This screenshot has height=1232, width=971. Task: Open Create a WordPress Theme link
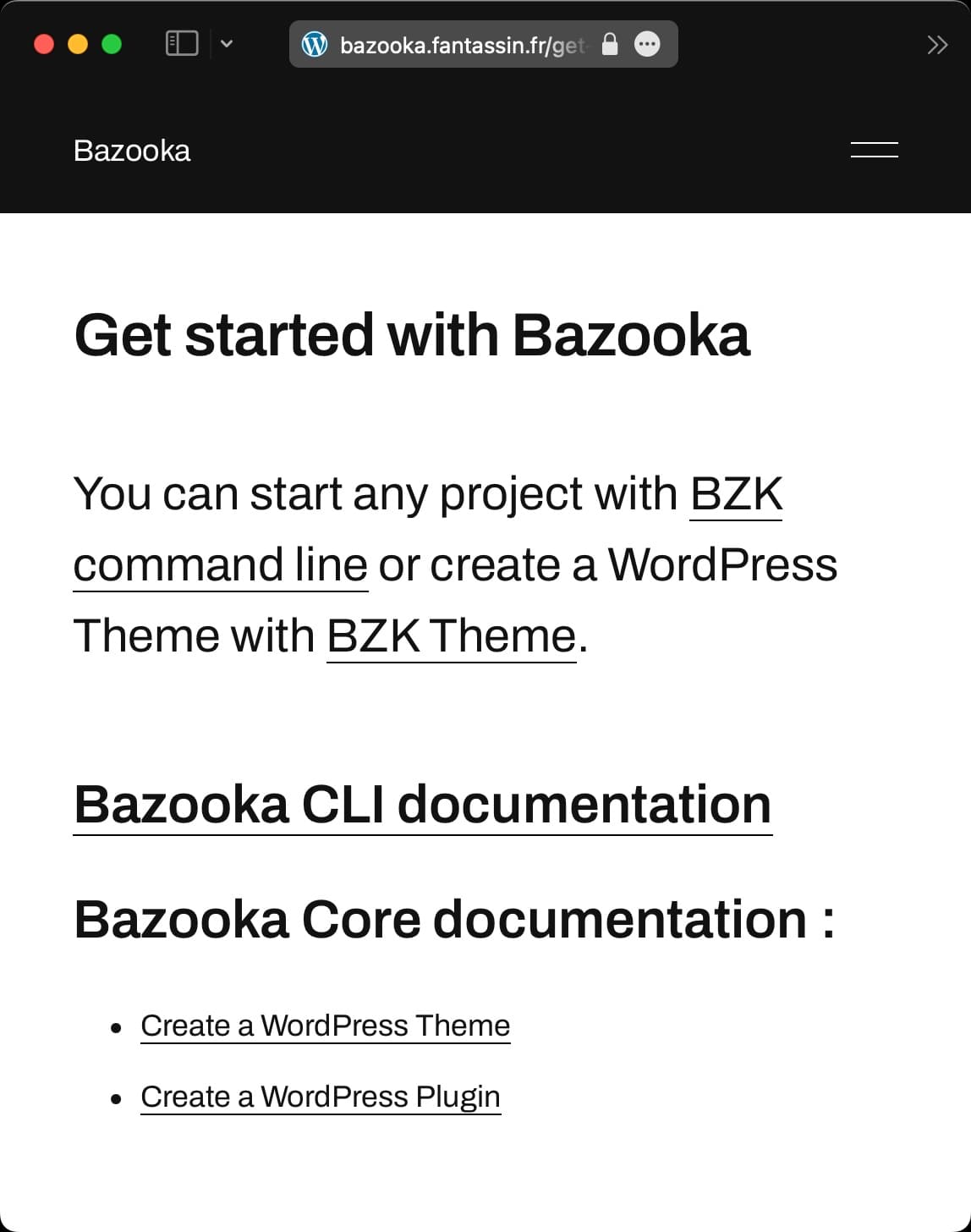point(326,1026)
